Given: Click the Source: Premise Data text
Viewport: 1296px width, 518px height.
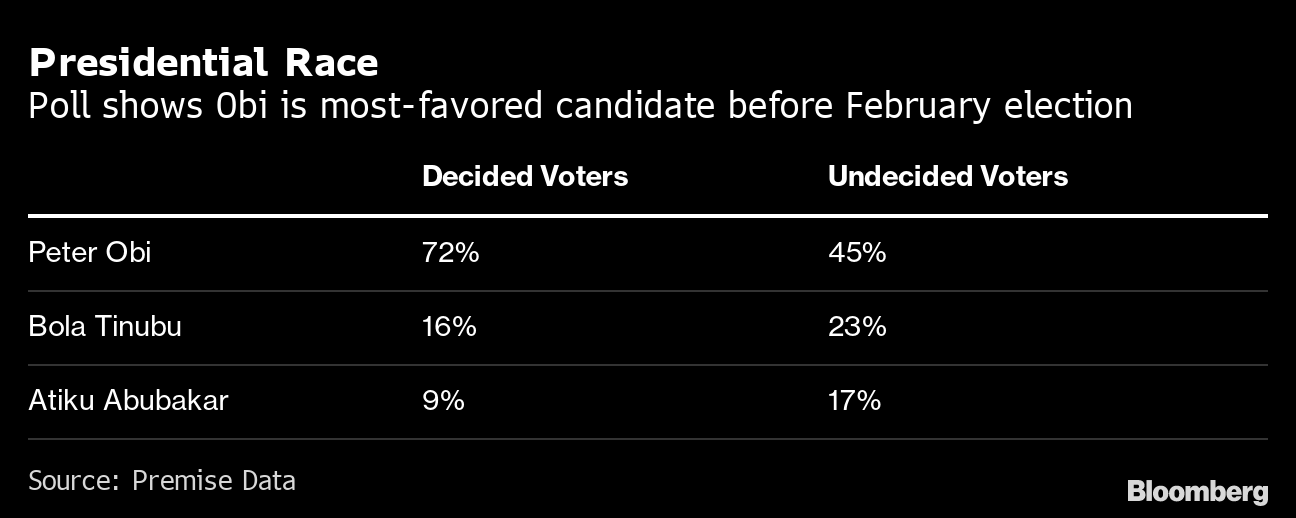Looking at the screenshot, I should pos(161,480).
